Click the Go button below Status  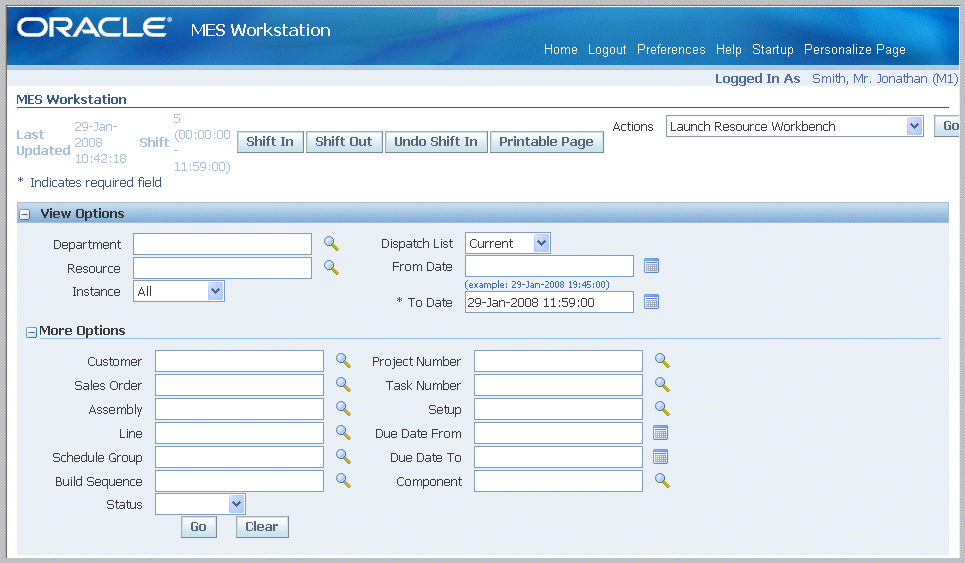[199, 527]
